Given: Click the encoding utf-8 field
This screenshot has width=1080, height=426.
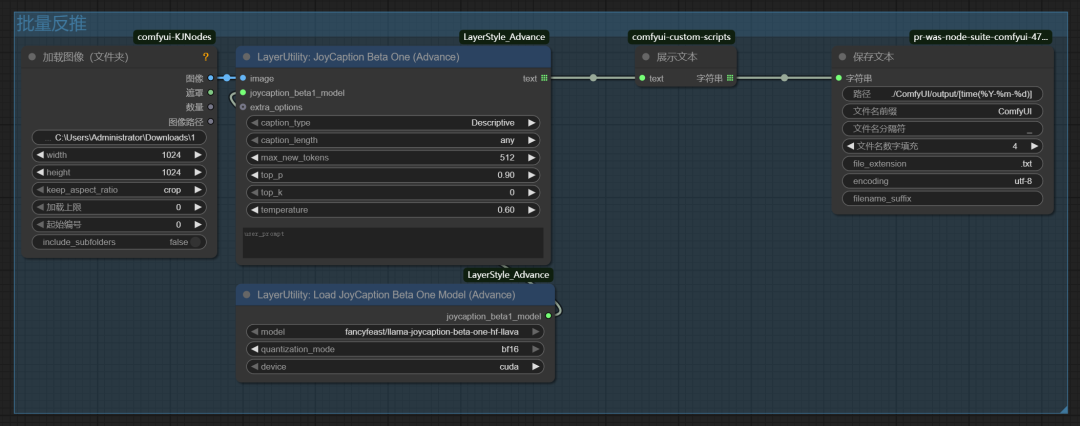Looking at the screenshot, I should click(942, 181).
